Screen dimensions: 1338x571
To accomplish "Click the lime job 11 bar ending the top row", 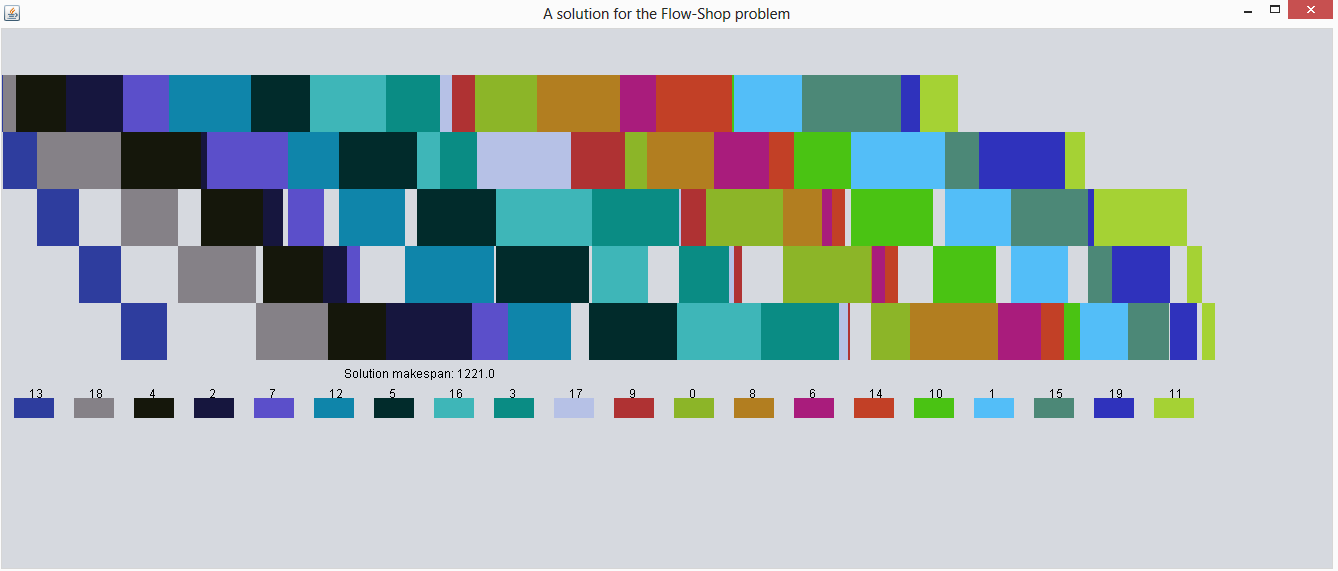I will tap(939, 103).
